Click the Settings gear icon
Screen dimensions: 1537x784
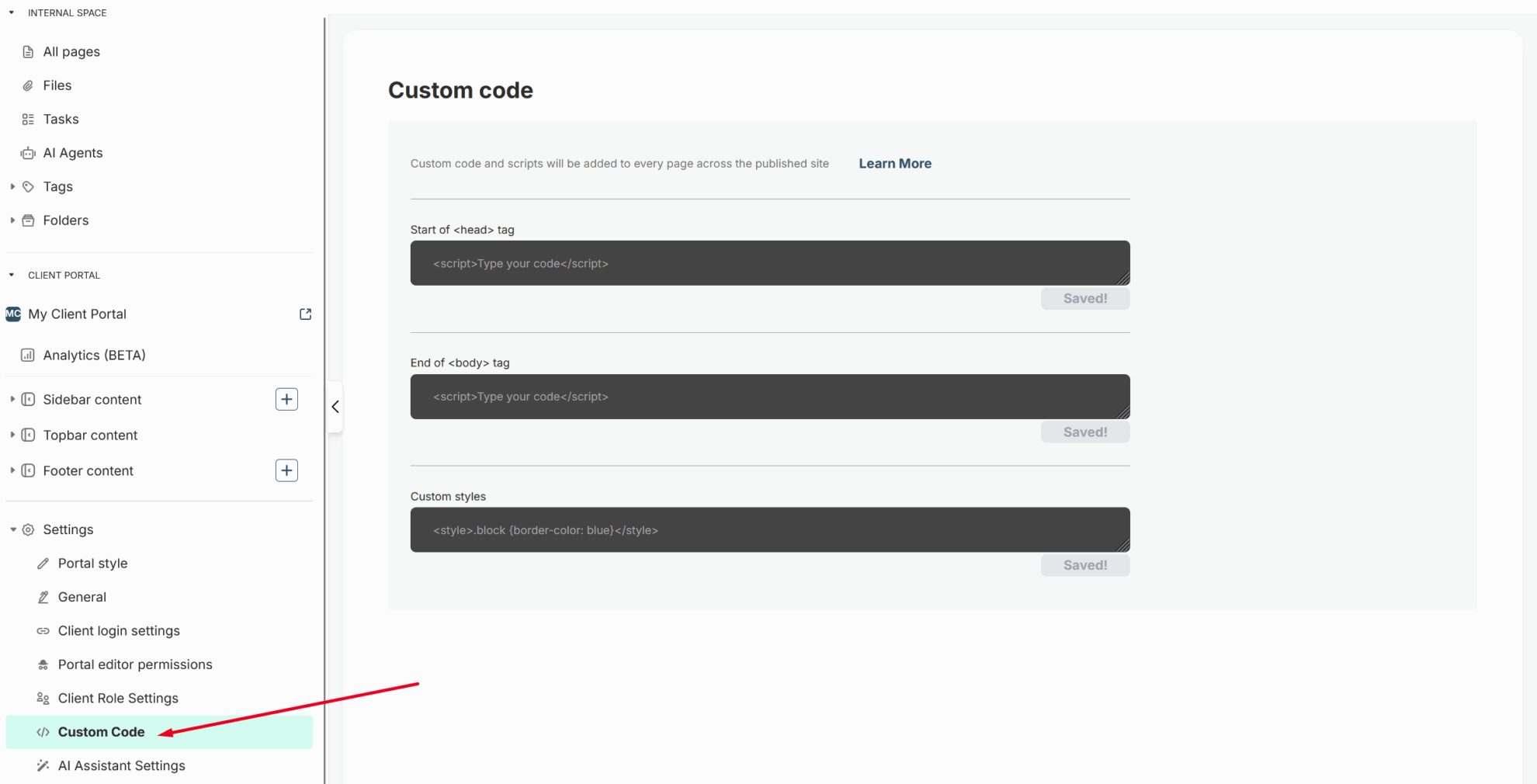[28, 529]
